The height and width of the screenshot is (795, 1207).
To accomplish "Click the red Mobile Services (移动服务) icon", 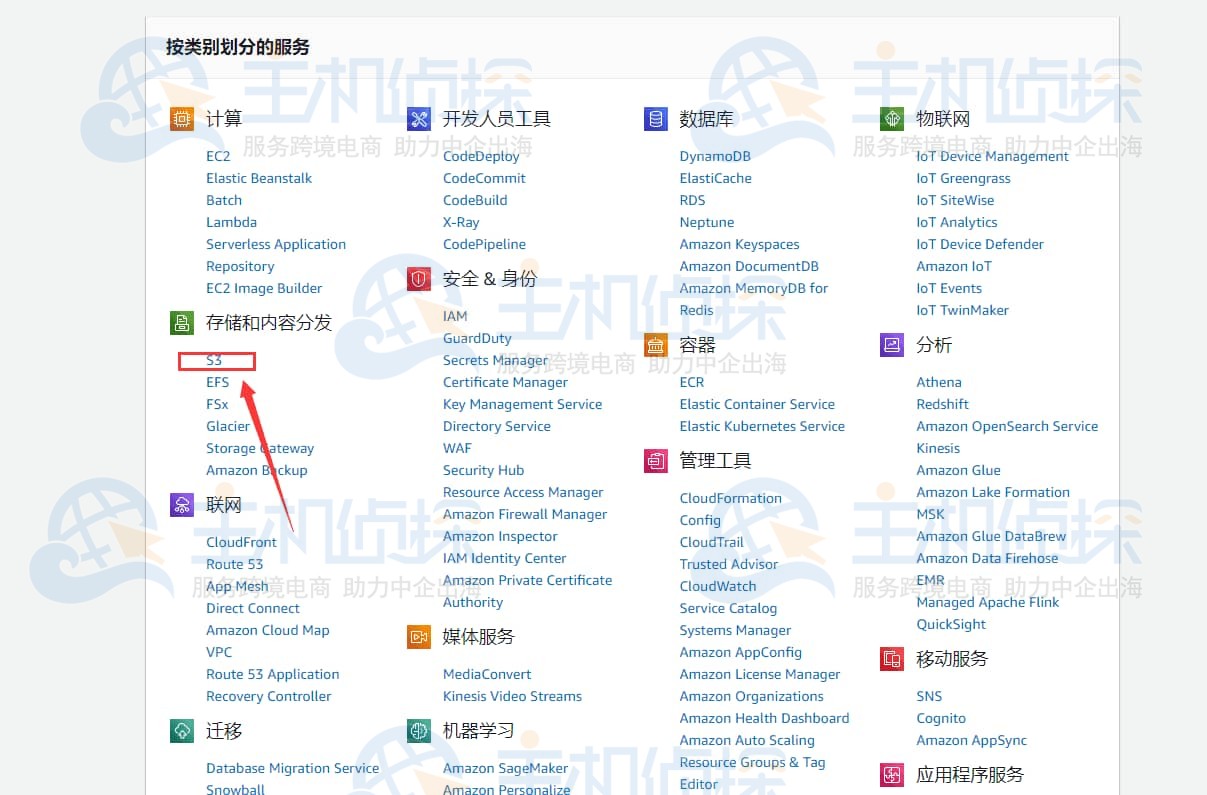I will (892, 659).
